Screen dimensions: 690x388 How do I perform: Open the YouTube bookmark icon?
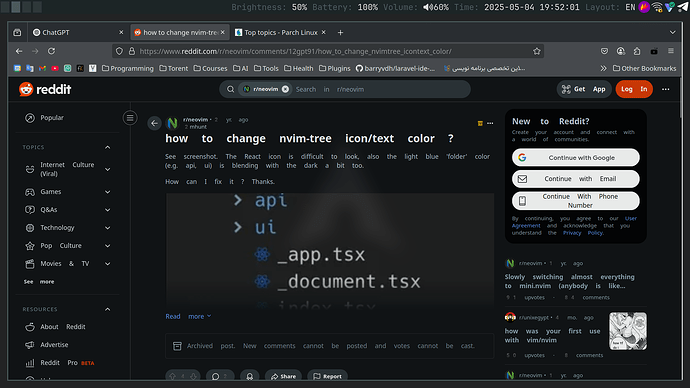click(x=55, y=68)
